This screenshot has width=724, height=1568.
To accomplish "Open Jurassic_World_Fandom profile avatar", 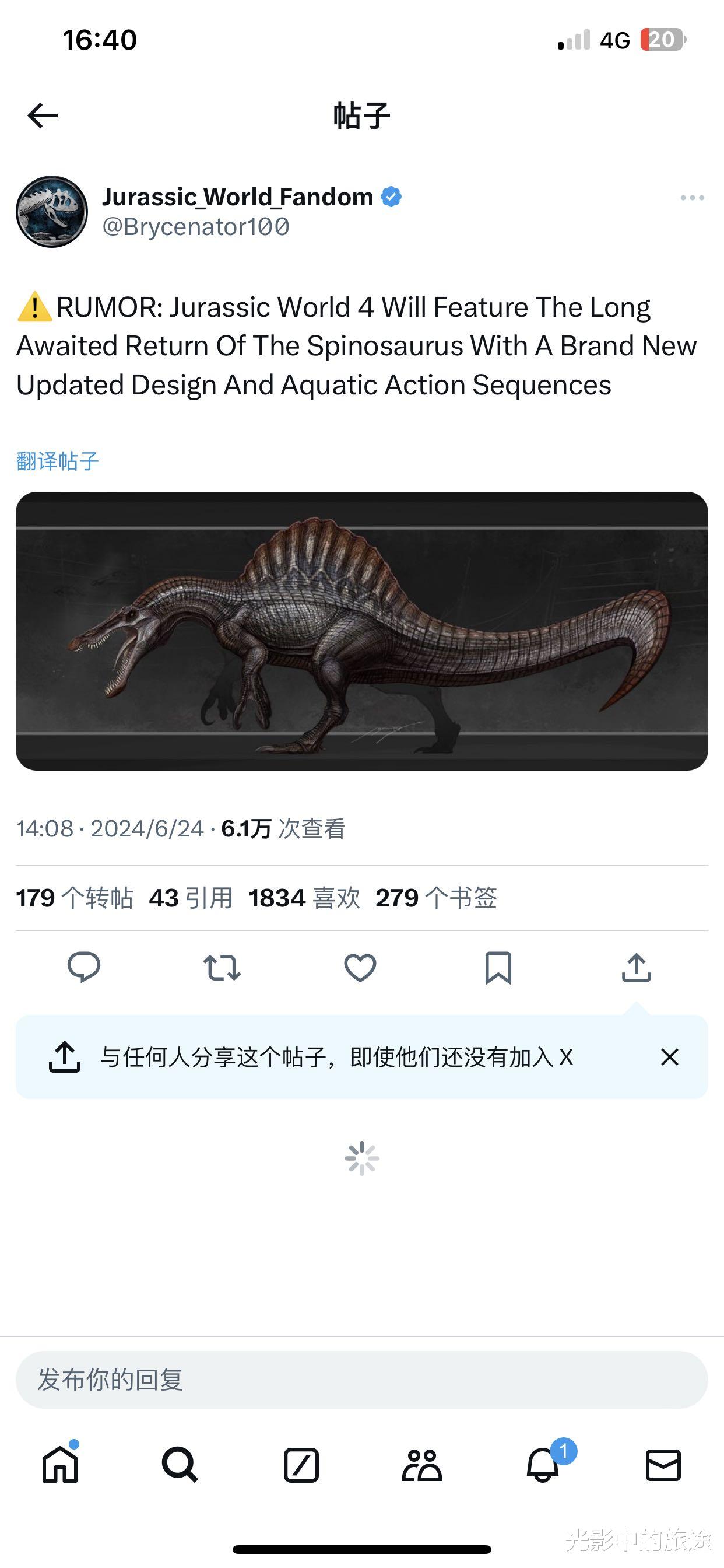I will 52,212.
